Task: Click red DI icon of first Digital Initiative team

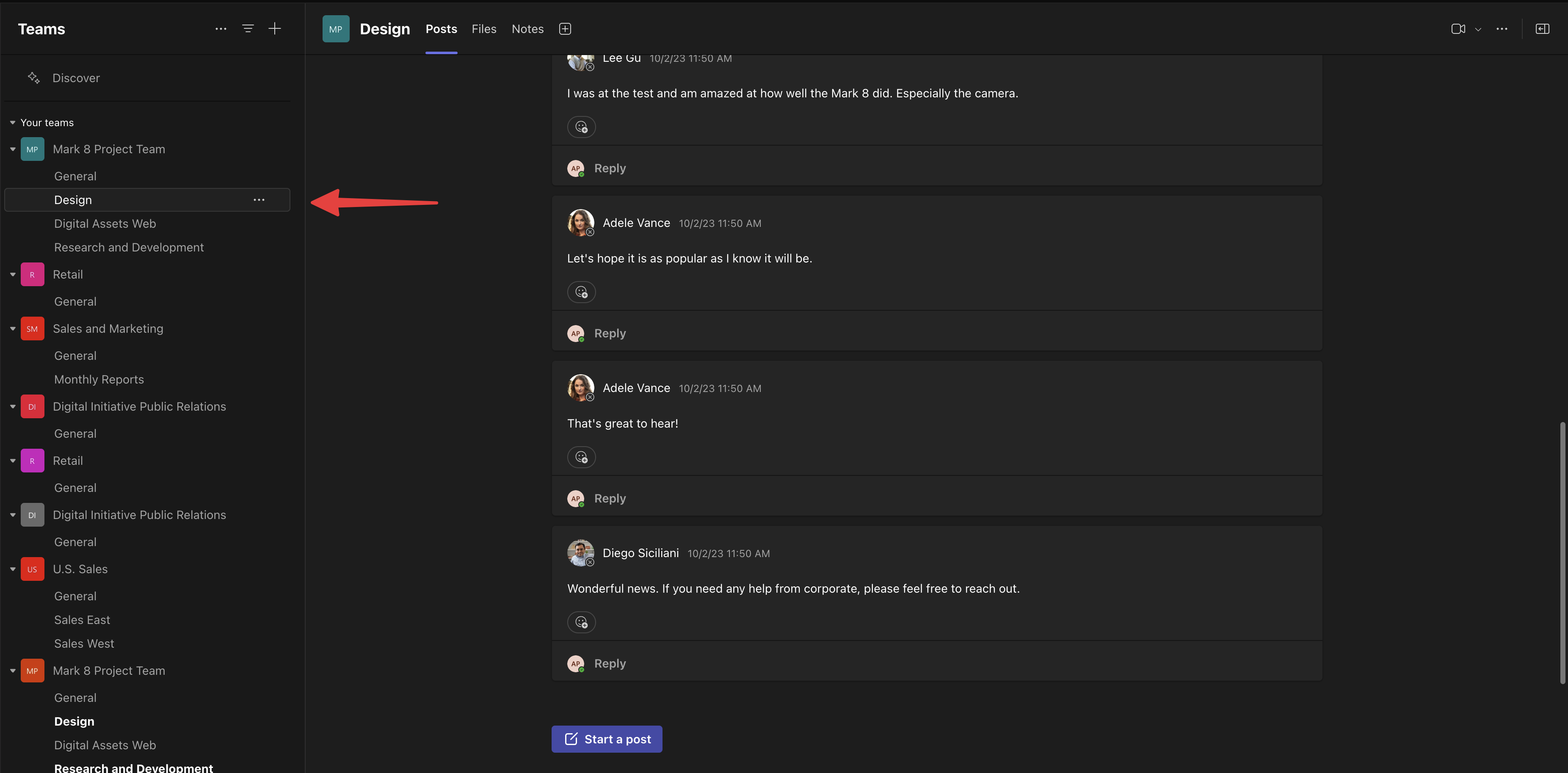Action: point(32,406)
